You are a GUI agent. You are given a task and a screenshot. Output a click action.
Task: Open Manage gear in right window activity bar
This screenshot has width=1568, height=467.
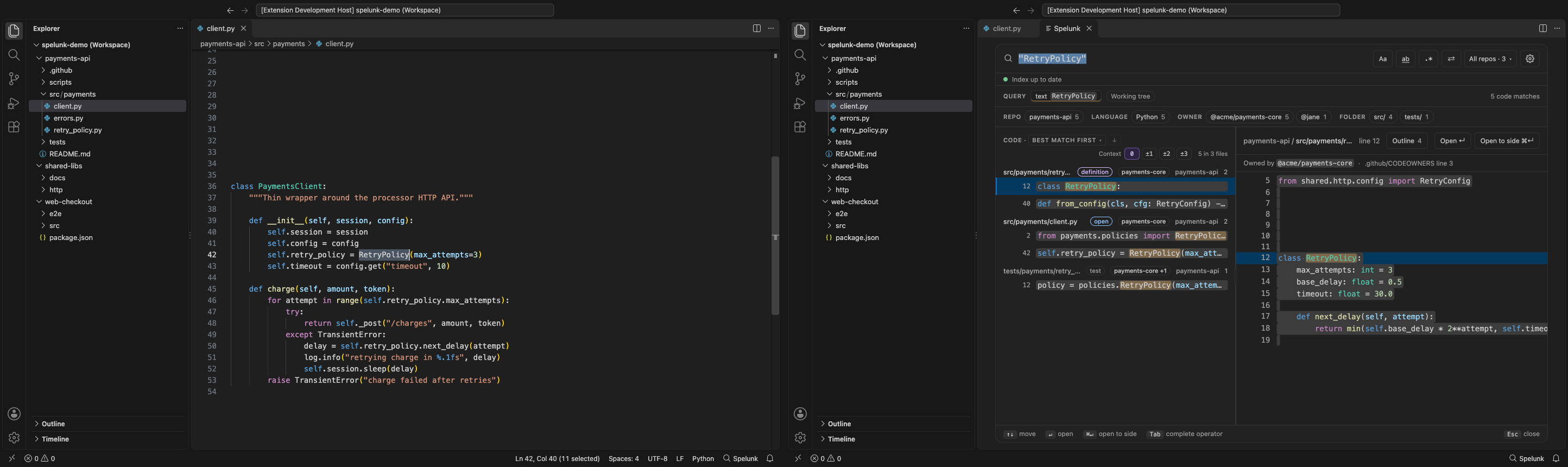pyautogui.click(x=800, y=438)
